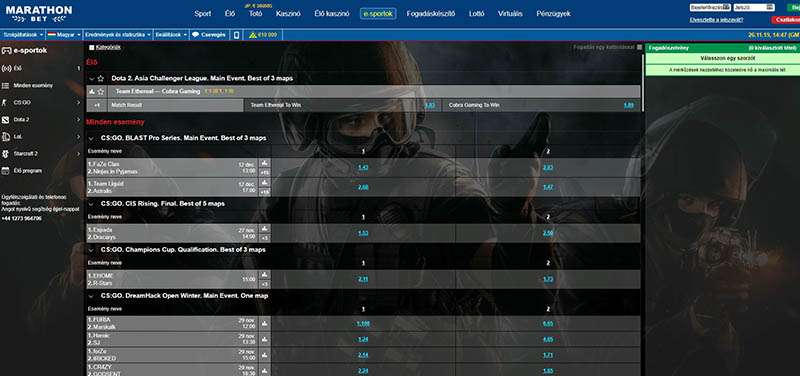Screen dimensions: 800x376
Task: Open Élő program calendar icon
Action: point(5,171)
